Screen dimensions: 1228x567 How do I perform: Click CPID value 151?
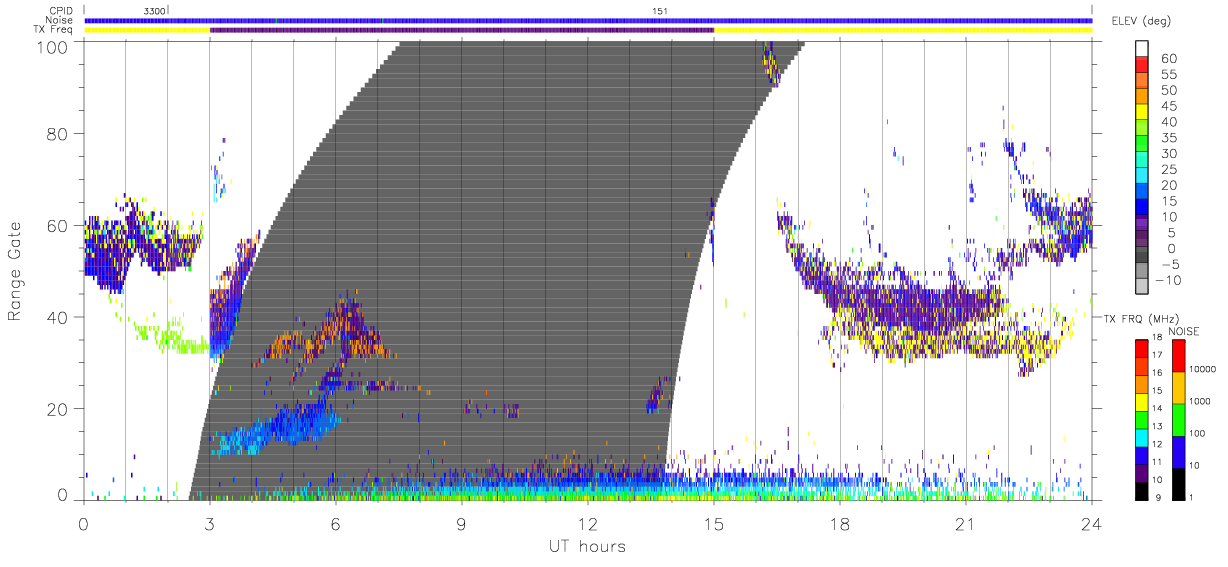click(659, 10)
